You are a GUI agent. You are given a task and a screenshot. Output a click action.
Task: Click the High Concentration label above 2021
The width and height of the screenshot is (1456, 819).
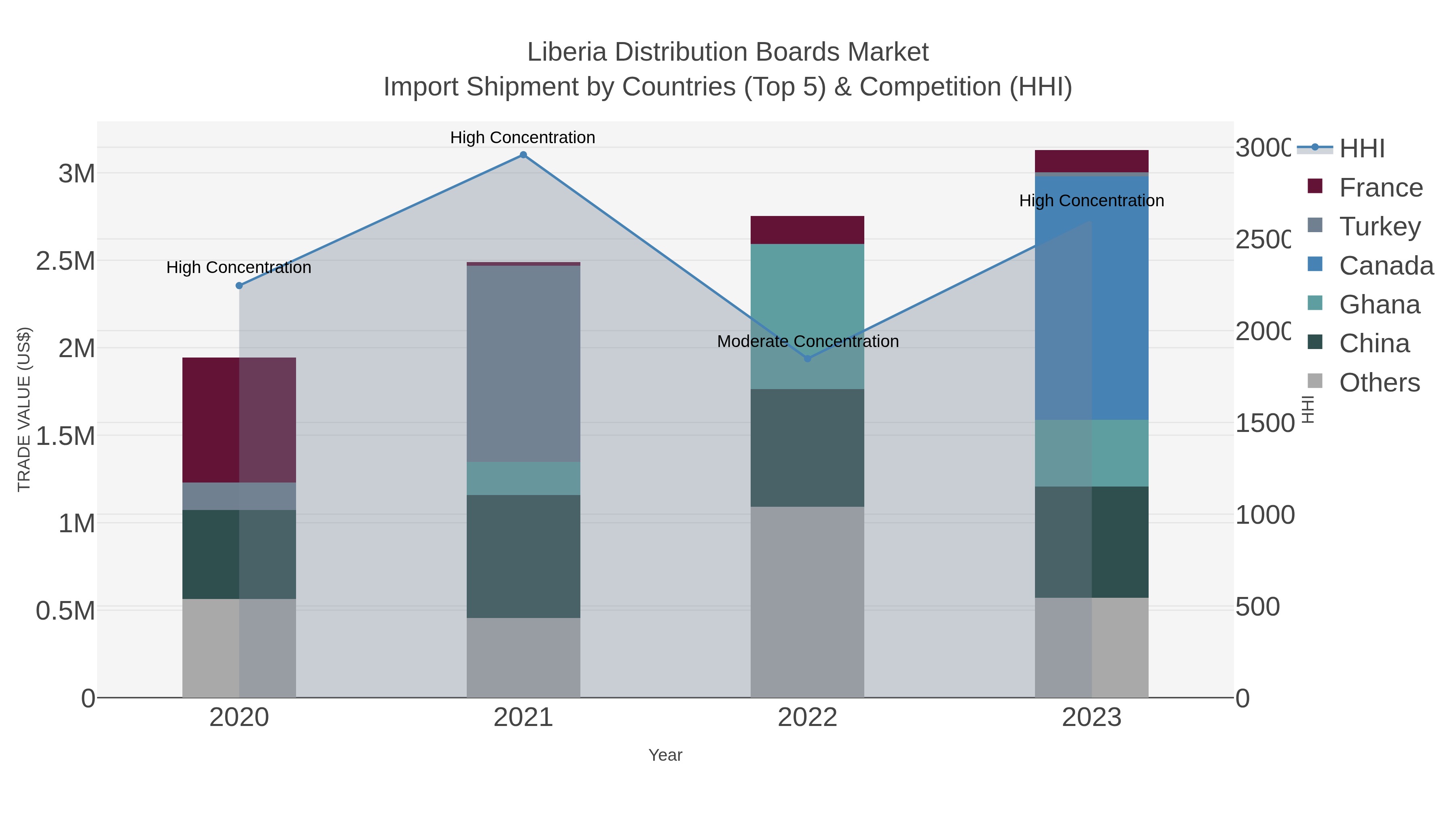point(523,138)
